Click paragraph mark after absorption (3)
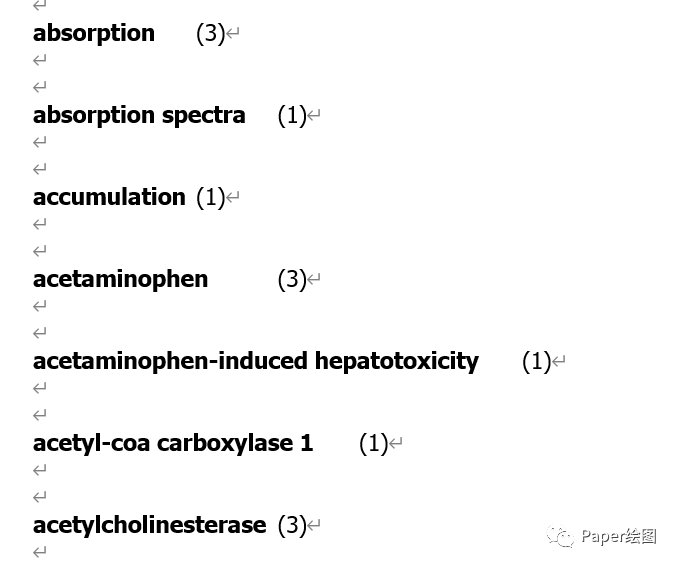The height and width of the screenshot is (567, 678). click(233, 33)
